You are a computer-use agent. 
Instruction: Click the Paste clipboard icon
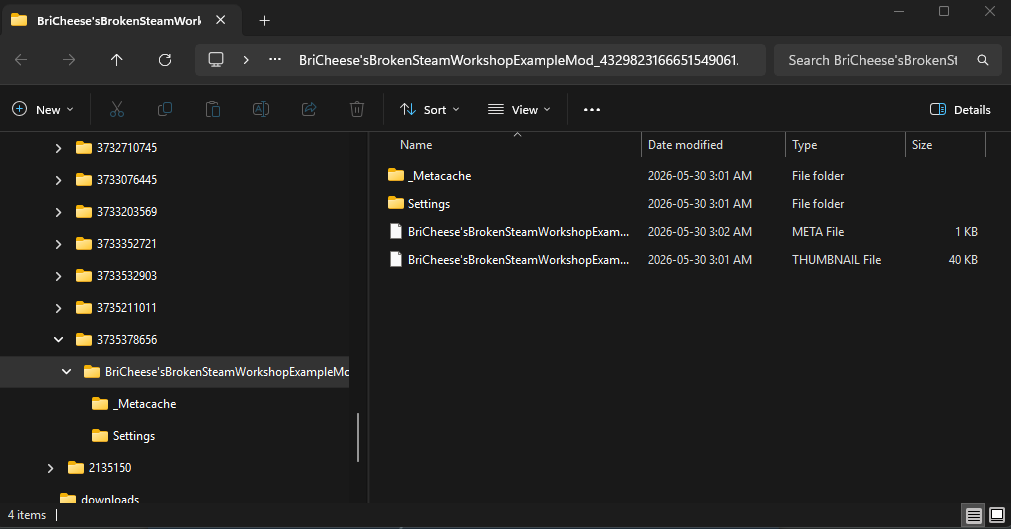click(213, 110)
